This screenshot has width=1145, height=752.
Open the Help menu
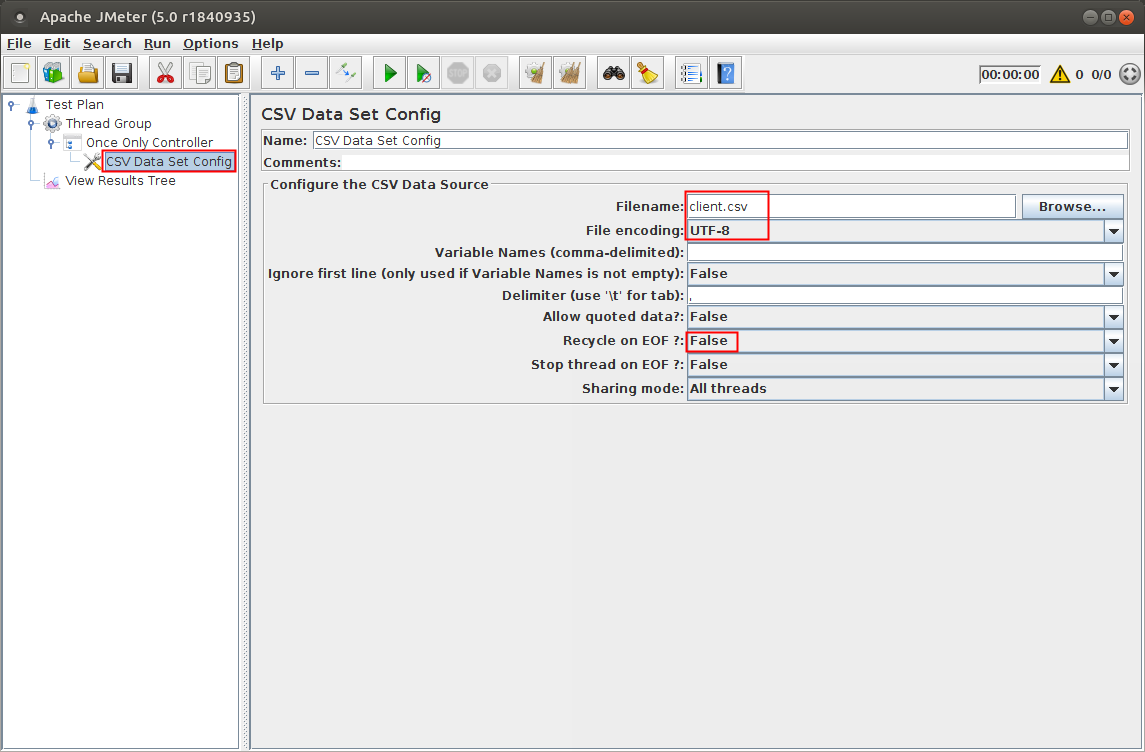[267, 44]
